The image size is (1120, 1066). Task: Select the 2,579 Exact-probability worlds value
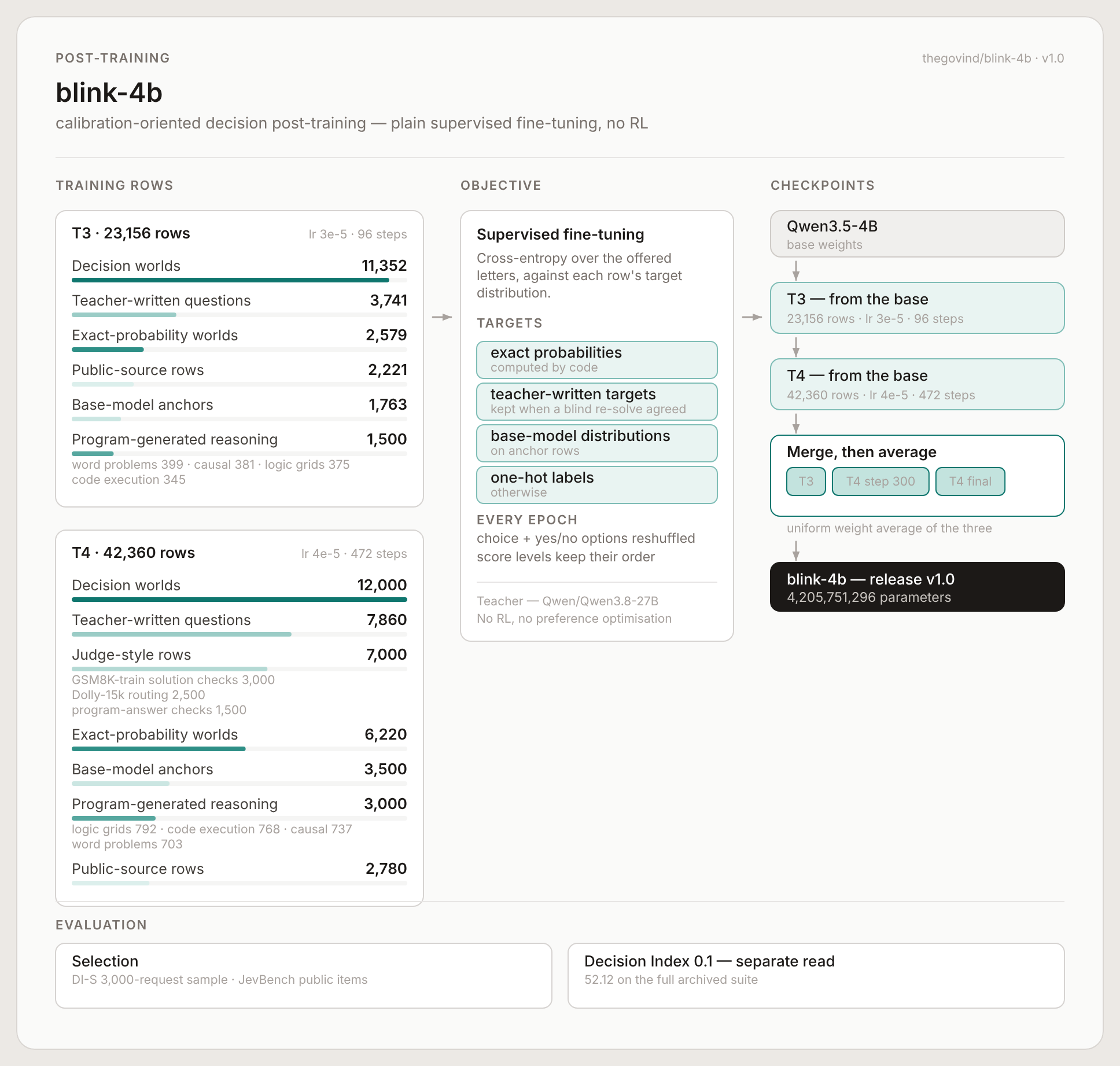(386, 335)
